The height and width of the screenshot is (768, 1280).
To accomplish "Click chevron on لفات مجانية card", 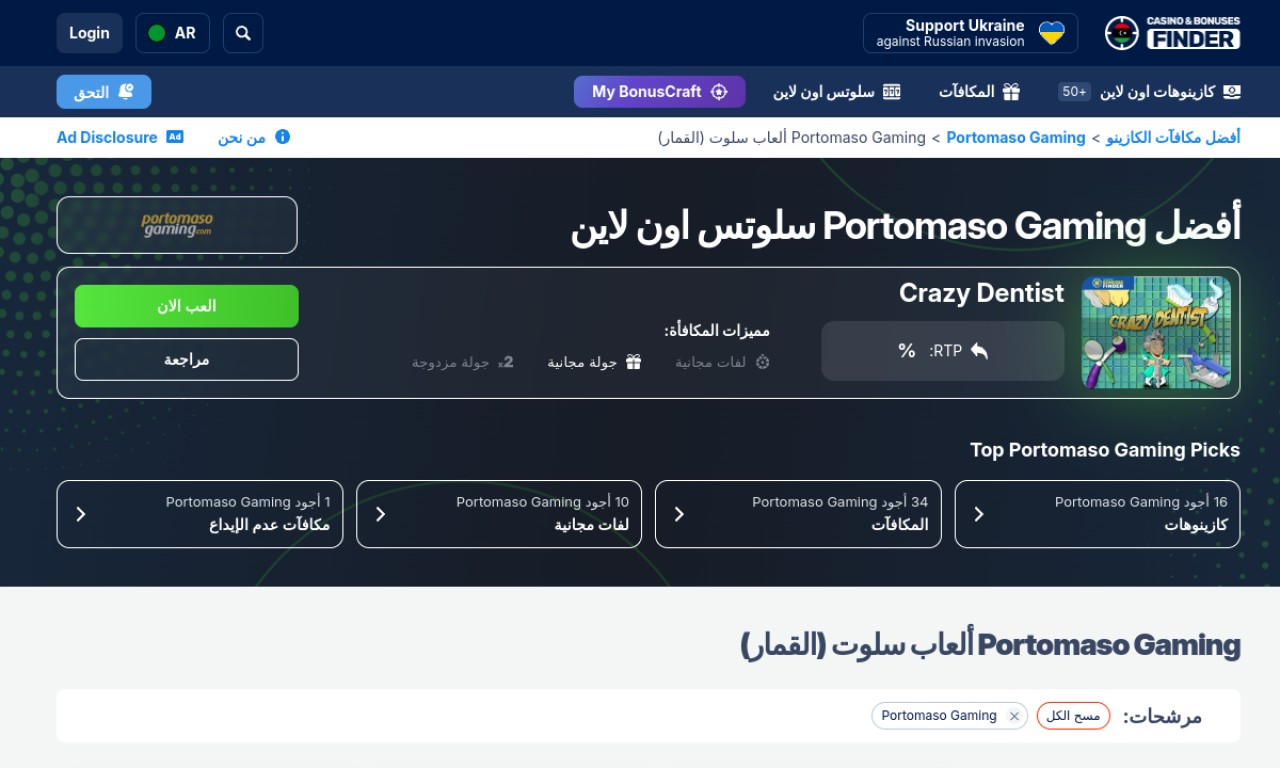I will click(x=380, y=514).
